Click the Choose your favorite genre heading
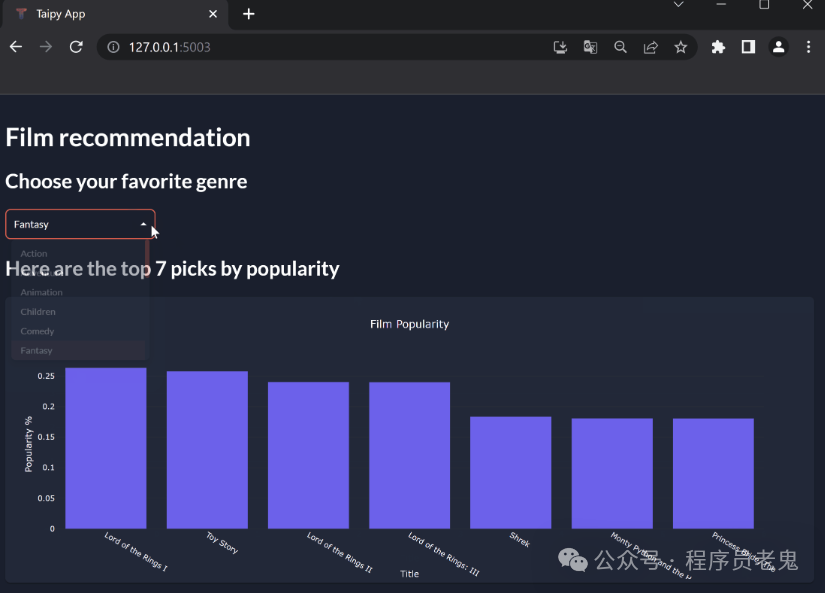This screenshot has width=825, height=593. coord(126,182)
